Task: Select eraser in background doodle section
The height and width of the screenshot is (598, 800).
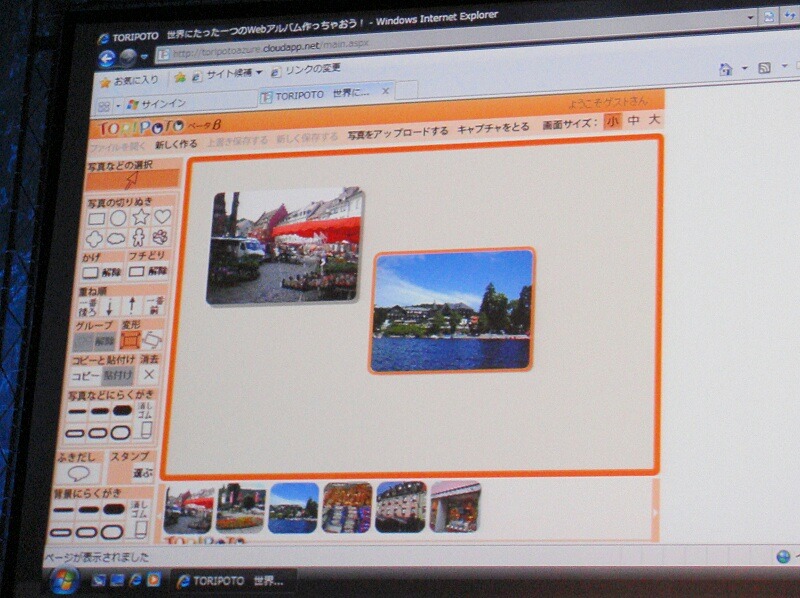Action: [138, 519]
